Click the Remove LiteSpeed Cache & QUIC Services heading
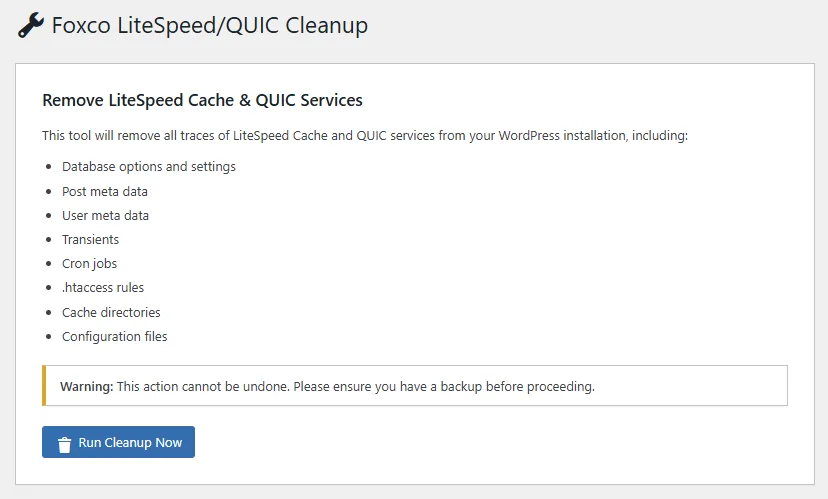Image resolution: width=828 pixels, height=499 pixels. point(202,100)
